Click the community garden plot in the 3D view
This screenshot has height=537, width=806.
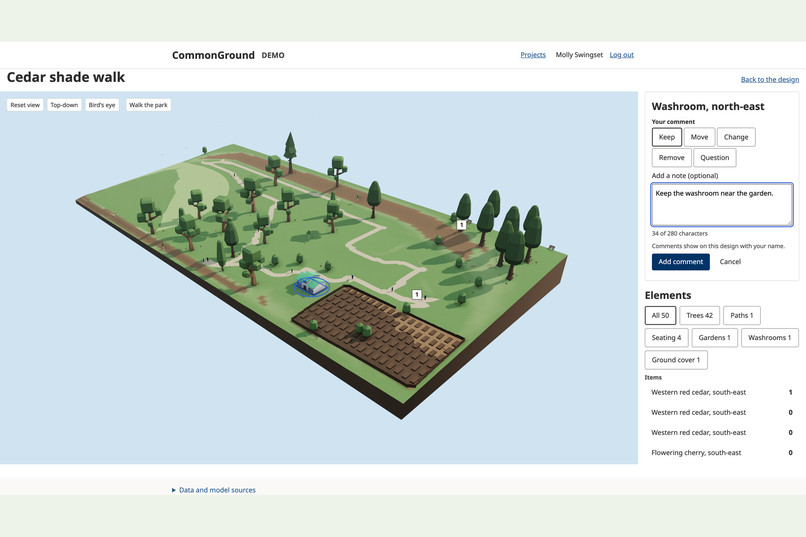click(378, 337)
